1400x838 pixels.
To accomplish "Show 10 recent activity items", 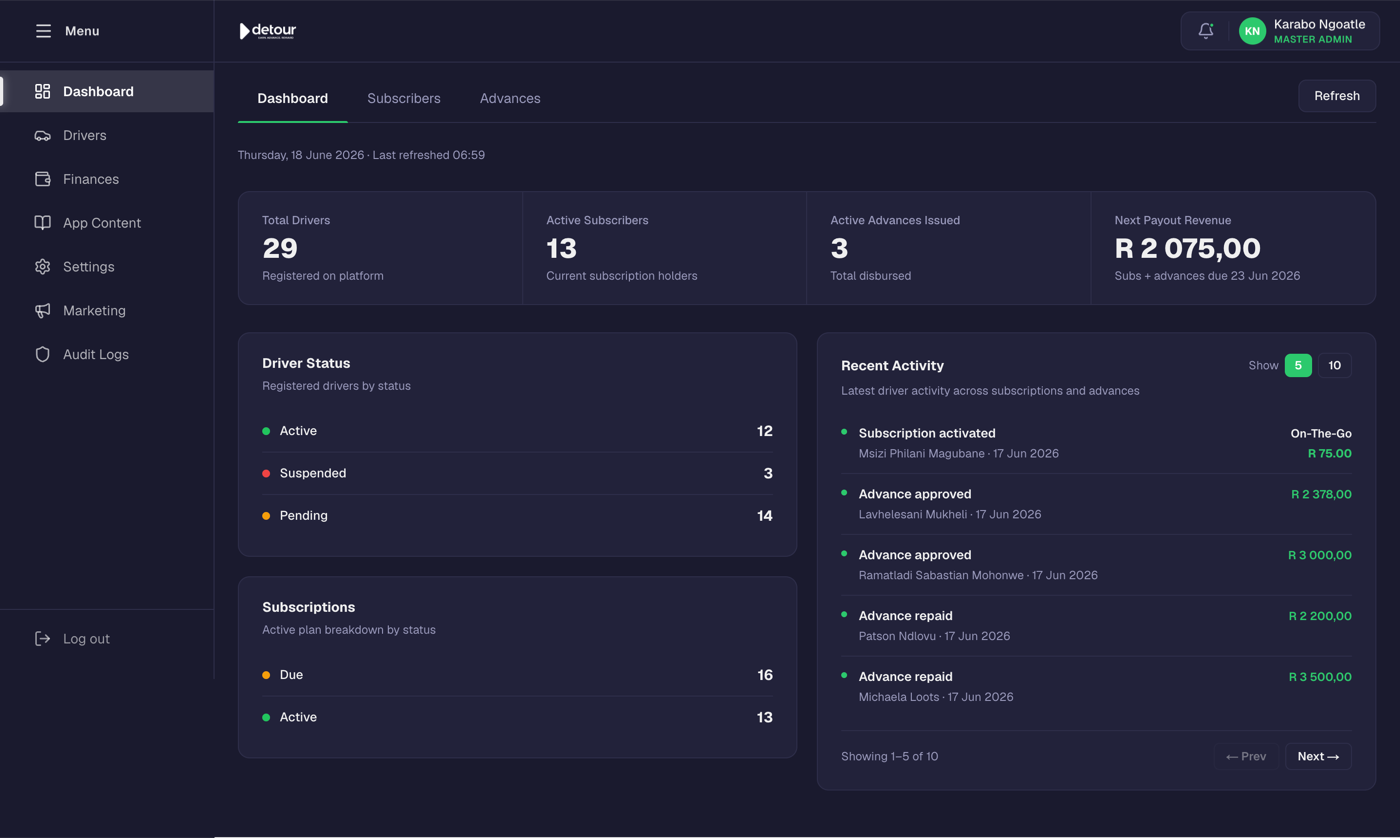I will click(1335, 366).
